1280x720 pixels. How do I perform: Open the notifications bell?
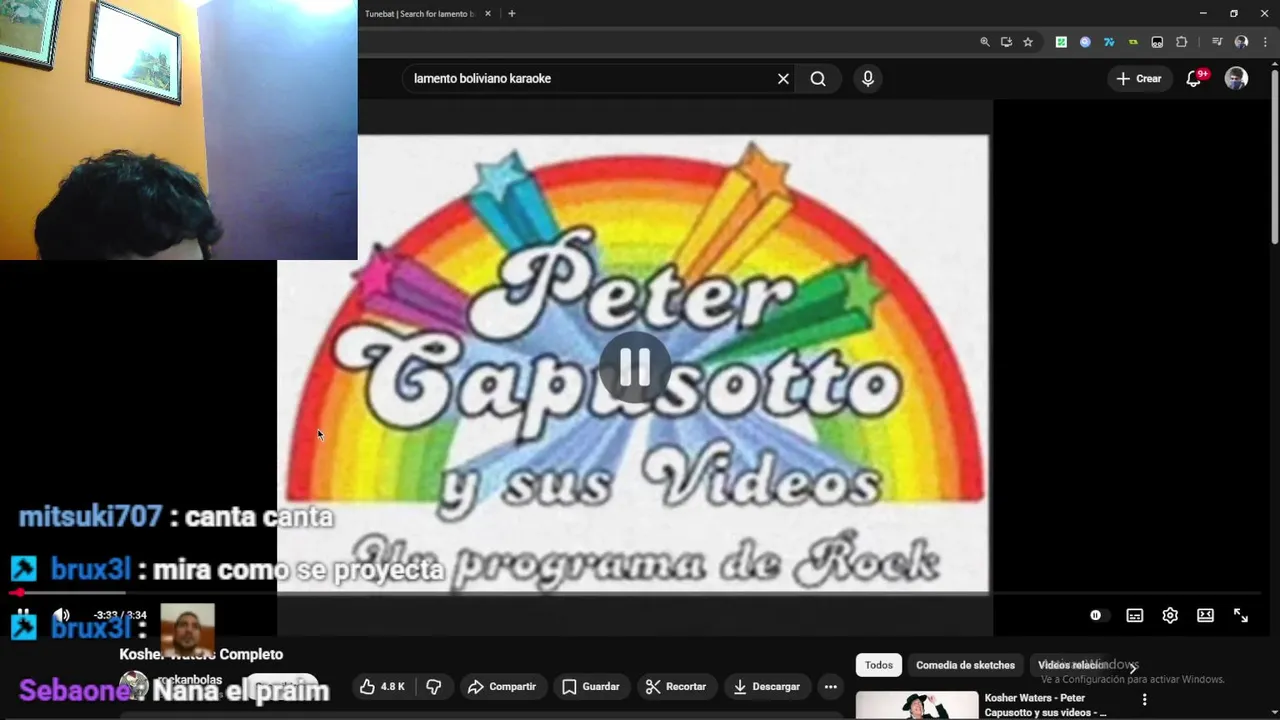[1194, 79]
